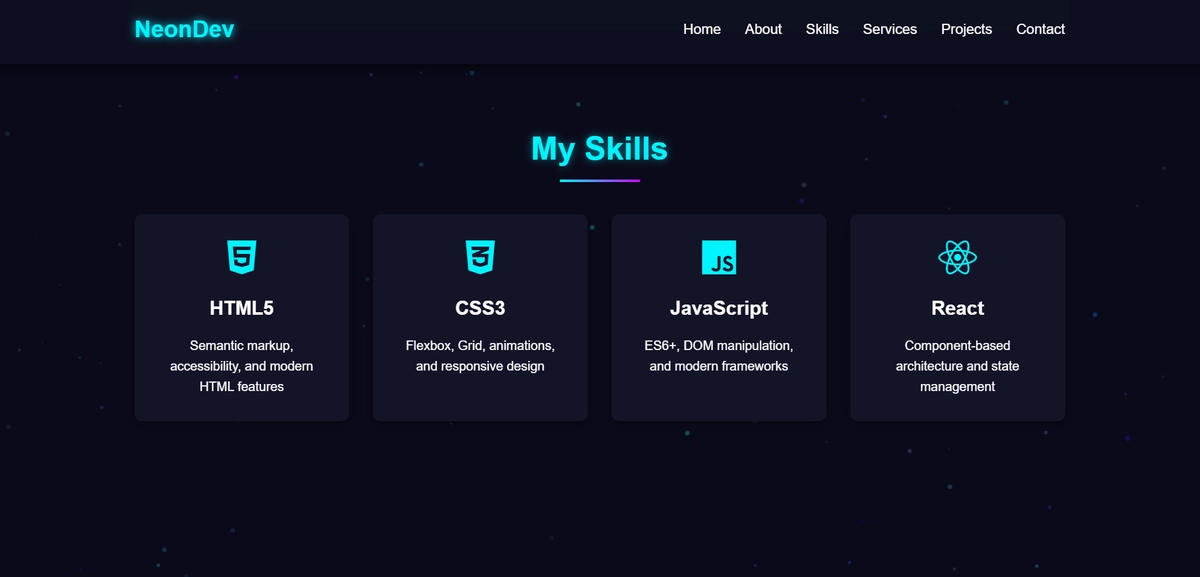Screen dimensions: 1200x577
Task: Select the HTML5 card title
Action: tap(241, 308)
